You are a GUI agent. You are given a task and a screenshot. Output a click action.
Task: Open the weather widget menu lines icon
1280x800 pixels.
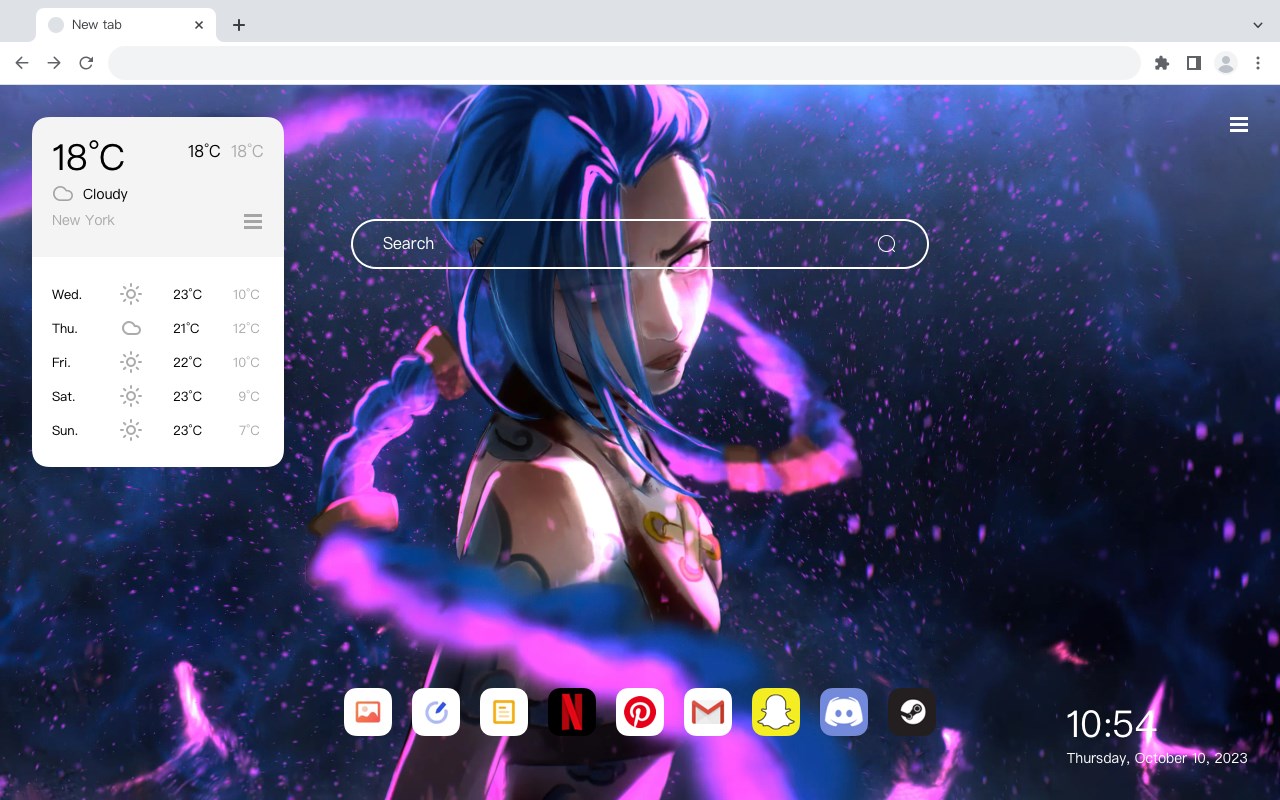(x=253, y=221)
